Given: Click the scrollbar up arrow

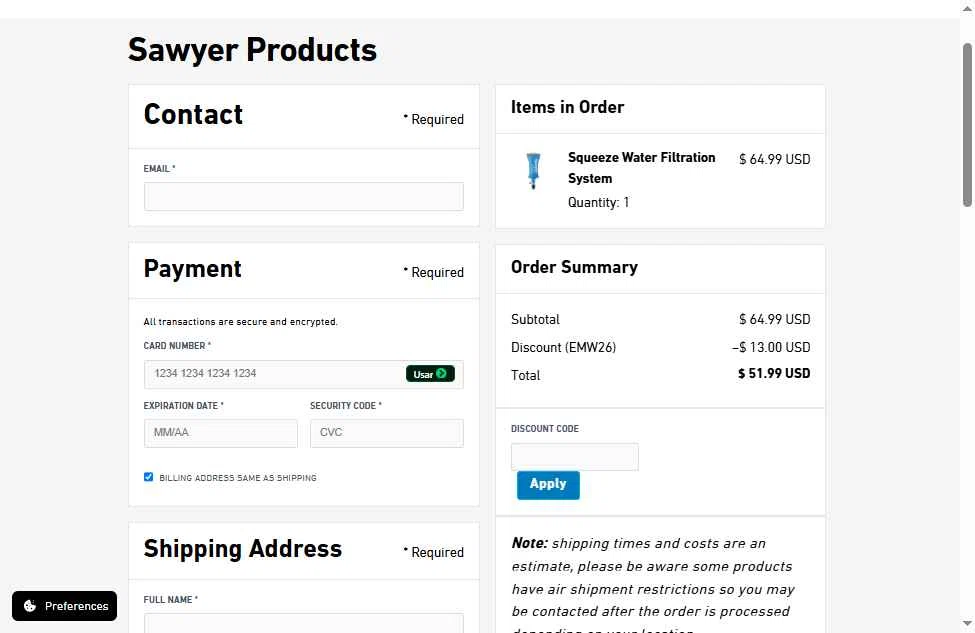Looking at the screenshot, I should coord(967,8).
